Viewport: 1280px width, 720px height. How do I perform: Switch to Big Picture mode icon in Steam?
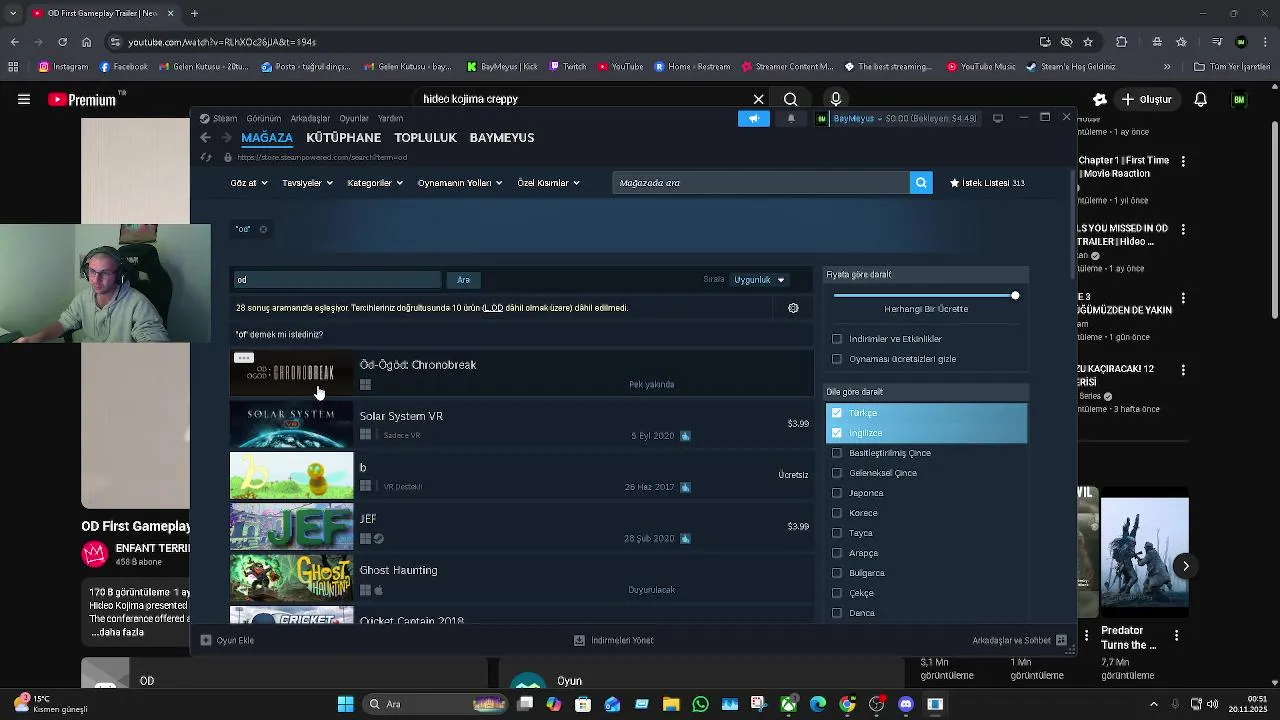[997, 118]
